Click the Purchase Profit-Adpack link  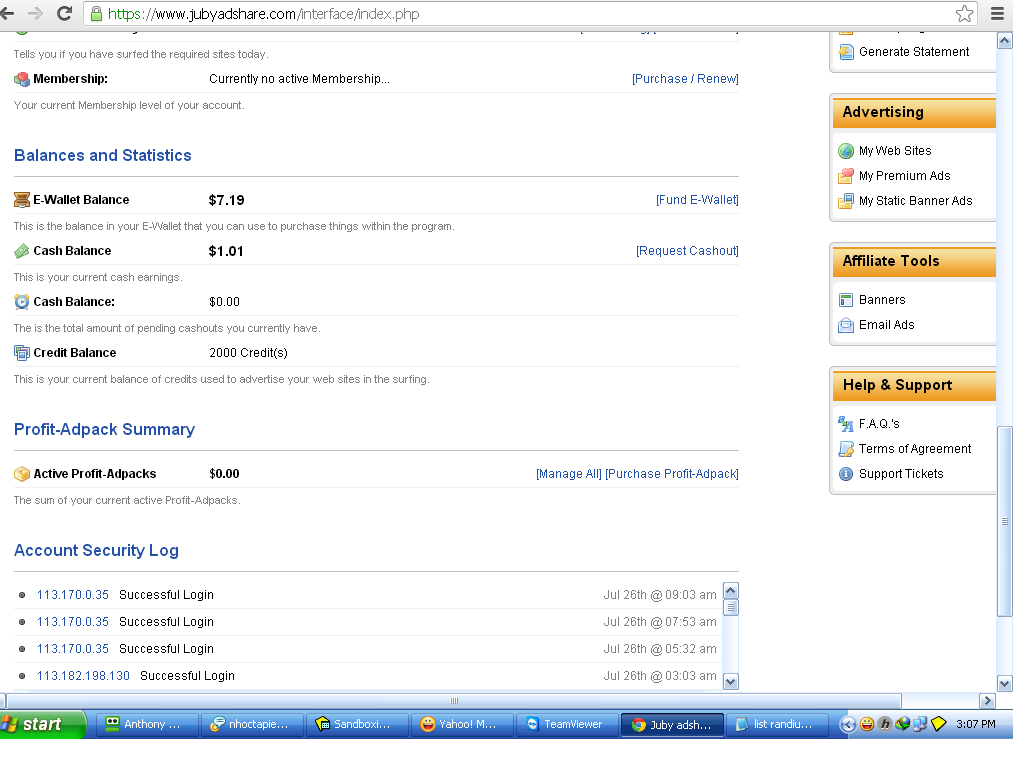pos(672,473)
